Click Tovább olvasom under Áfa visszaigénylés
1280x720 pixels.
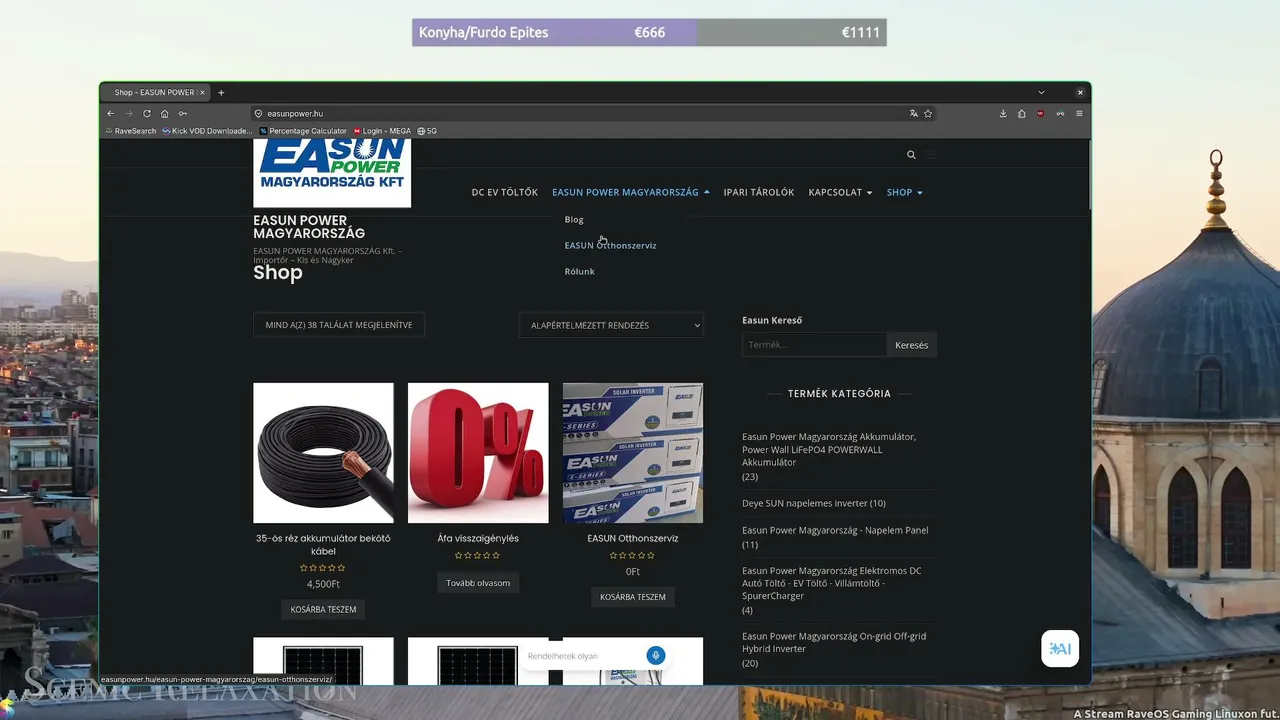tap(478, 583)
